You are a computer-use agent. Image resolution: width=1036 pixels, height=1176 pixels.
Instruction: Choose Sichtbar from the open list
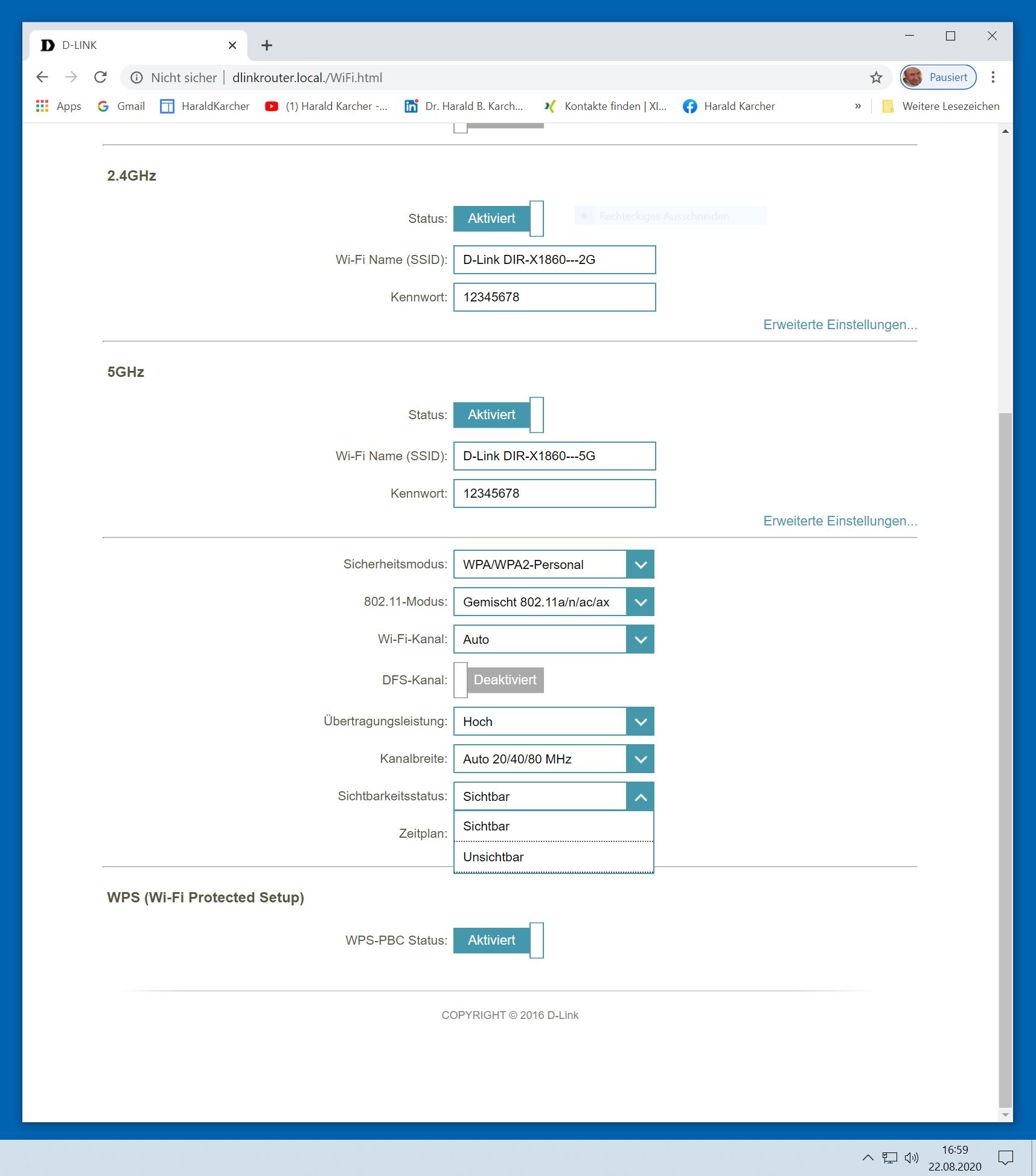click(554, 826)
